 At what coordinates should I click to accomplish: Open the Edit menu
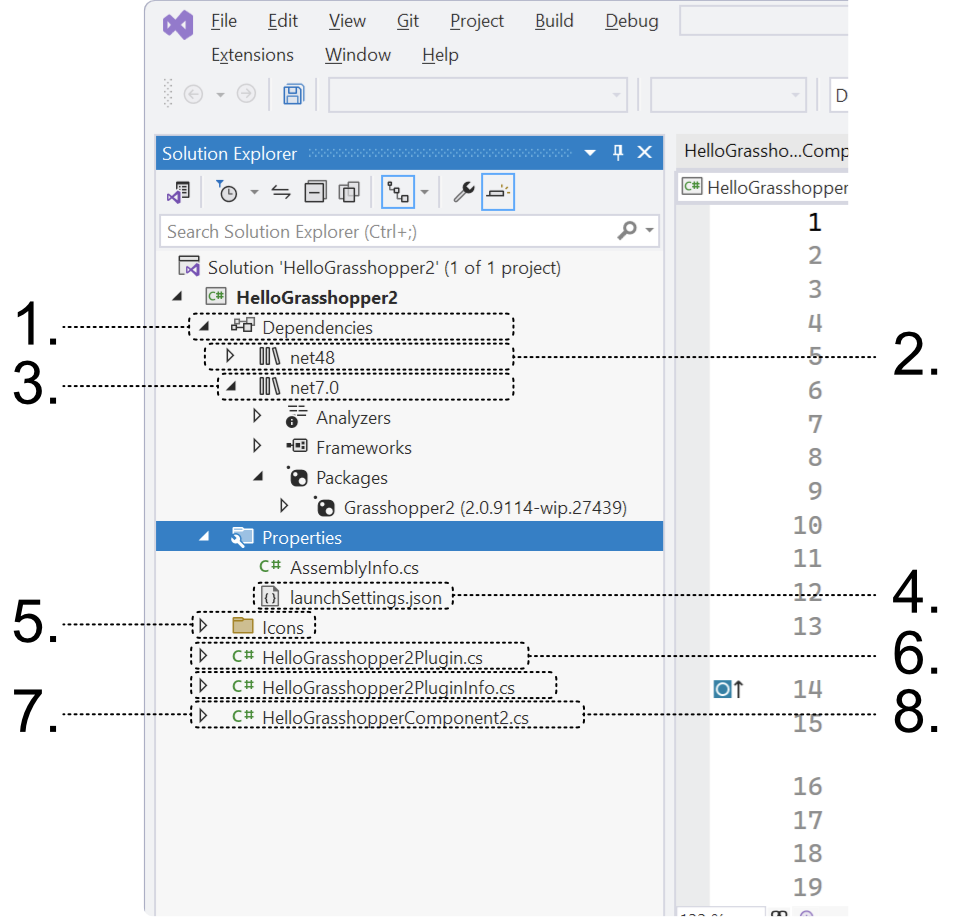(283, 21)
